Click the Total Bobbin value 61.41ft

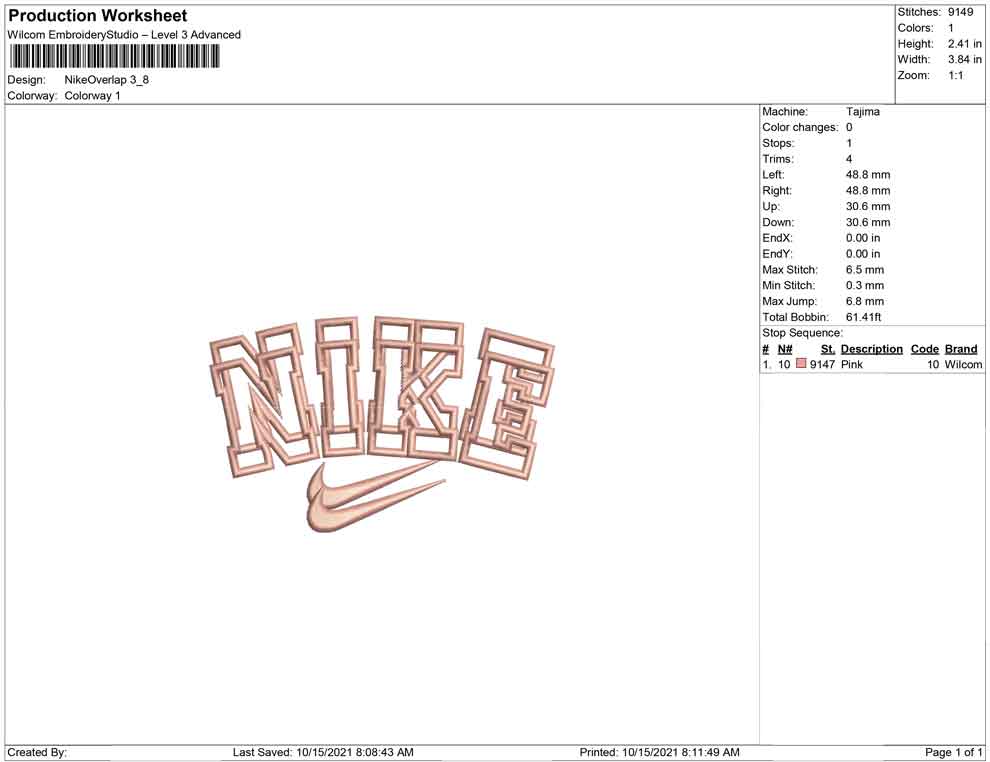coord(864,317)
